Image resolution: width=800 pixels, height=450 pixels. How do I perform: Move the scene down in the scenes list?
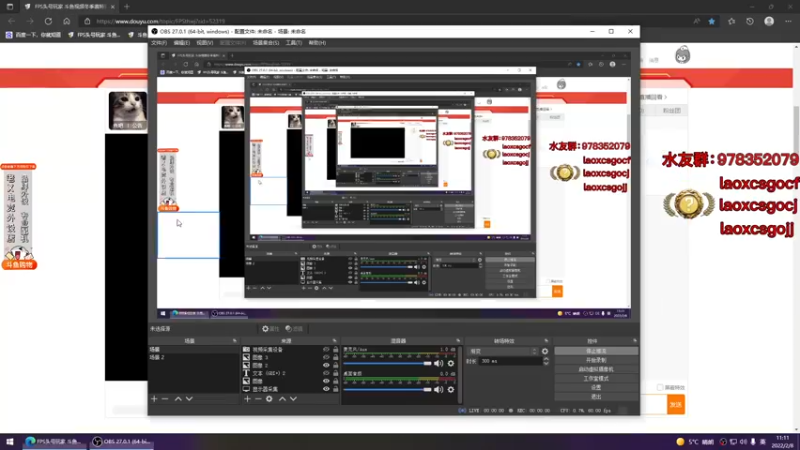189,398
